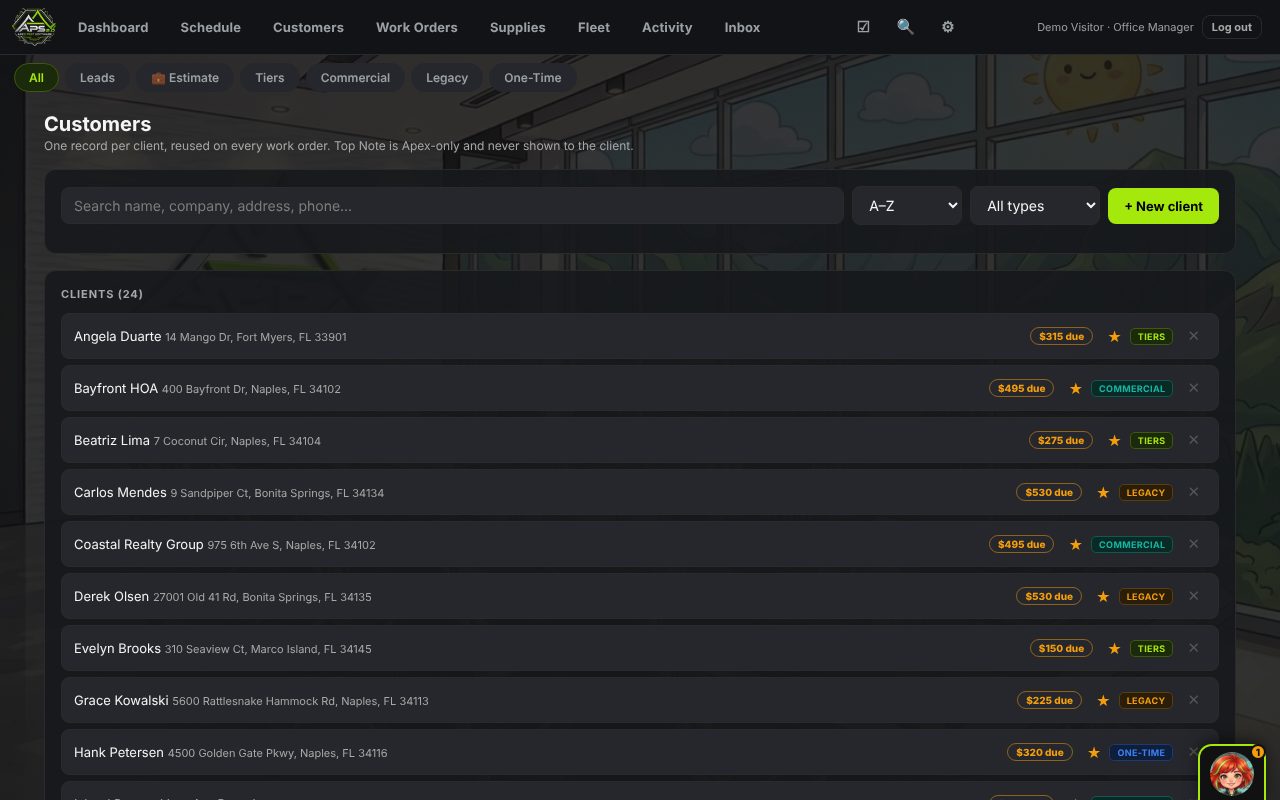Unstar Evelyn Brooks in the client list
Viewport: 1280px width, 800px height.
[1114, 648]
